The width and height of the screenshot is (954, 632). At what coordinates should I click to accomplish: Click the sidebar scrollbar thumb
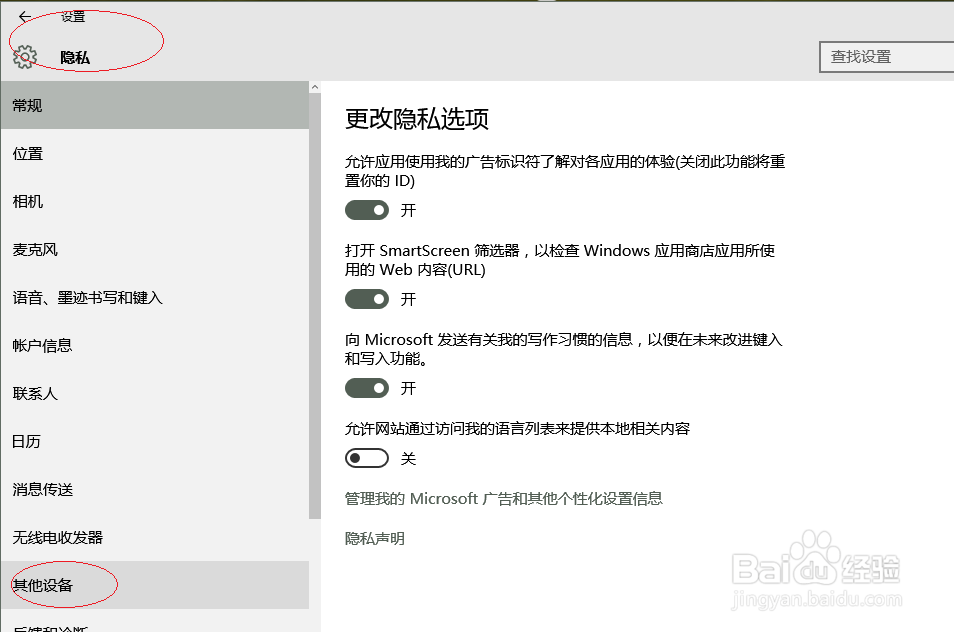coord(315,306)
